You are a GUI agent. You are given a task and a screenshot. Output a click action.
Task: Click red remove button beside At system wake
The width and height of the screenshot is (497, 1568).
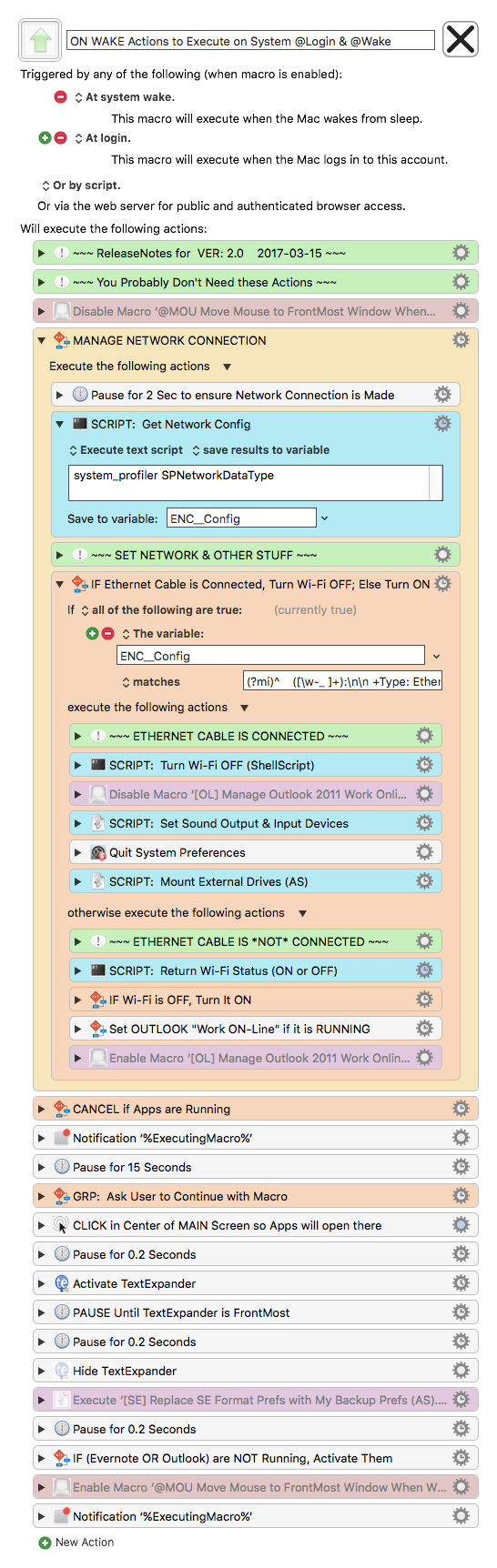point(60,97)
